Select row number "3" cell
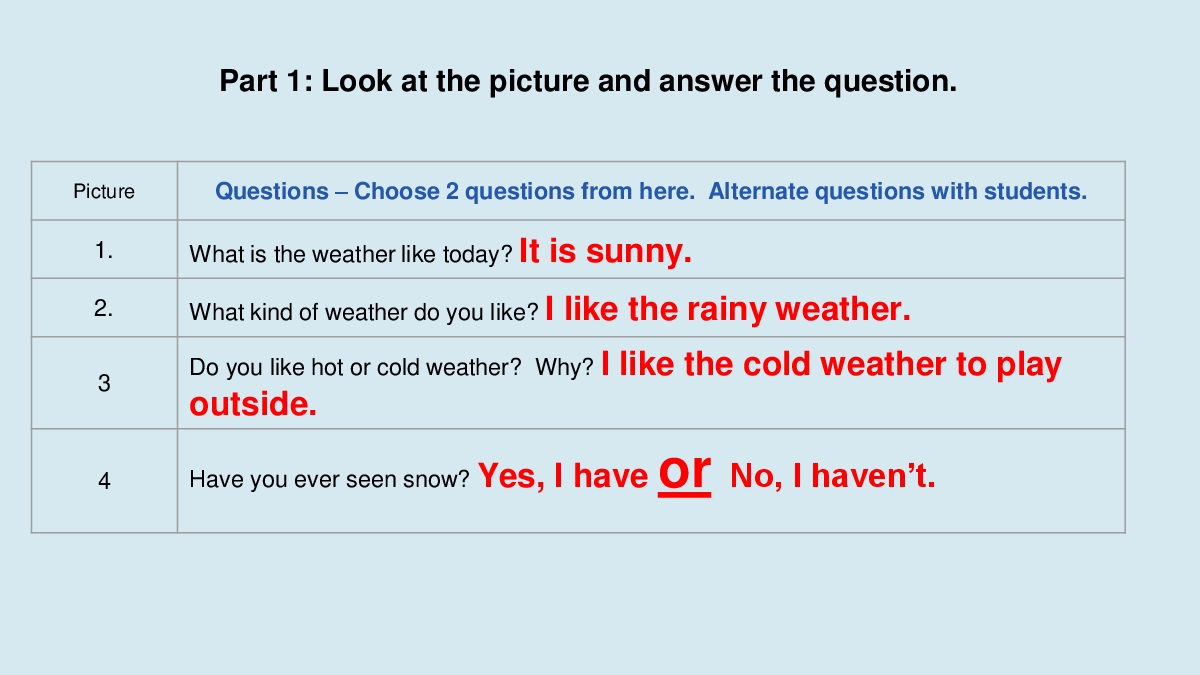 click(104, 383)
